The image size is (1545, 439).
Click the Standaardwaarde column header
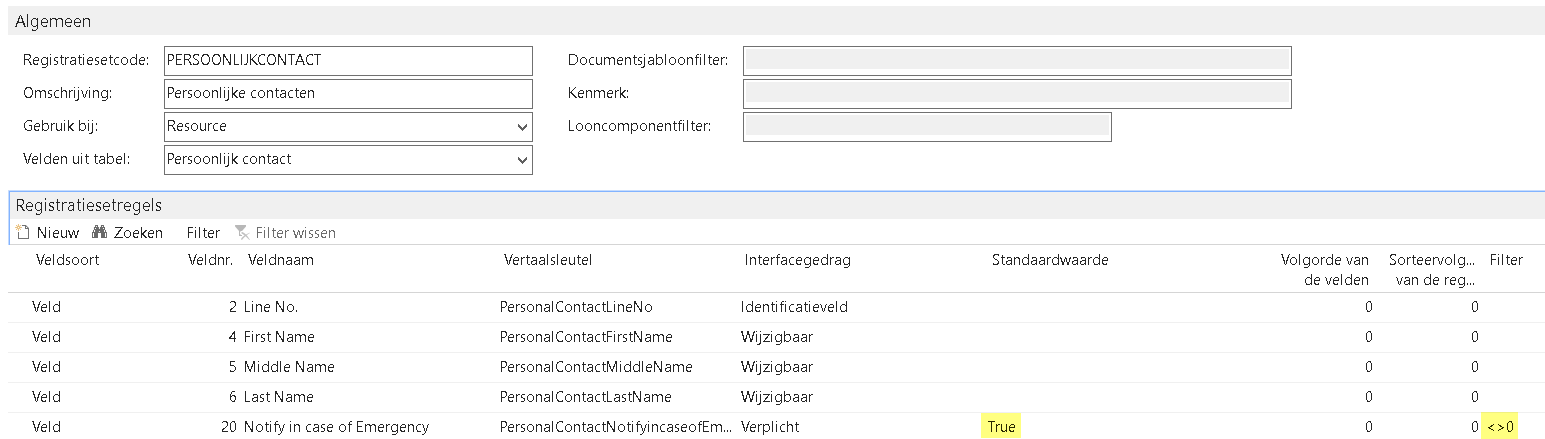pyautogui.click(x=1050, y=260)
